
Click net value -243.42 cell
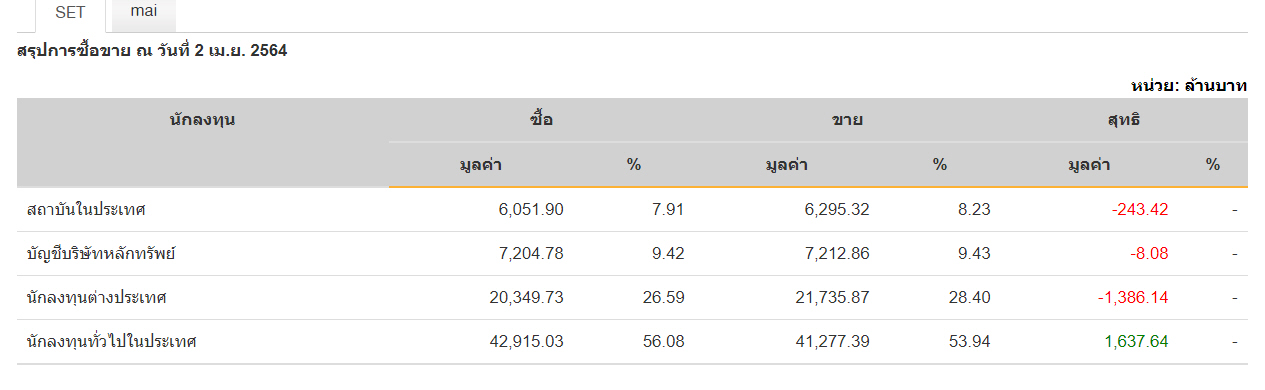tap(1140, 210)
